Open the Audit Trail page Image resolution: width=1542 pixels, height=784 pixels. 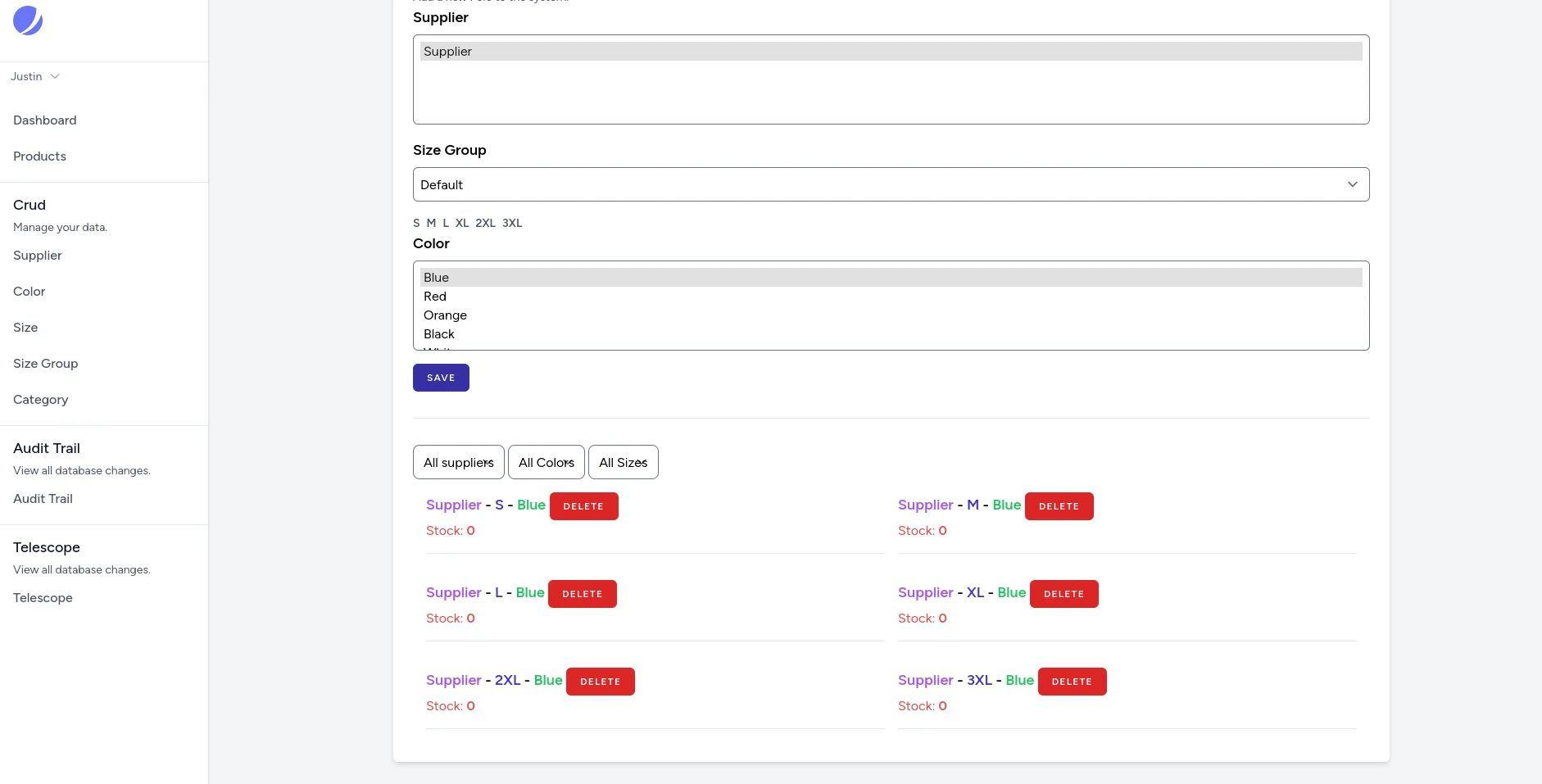(x=43, y=499)
